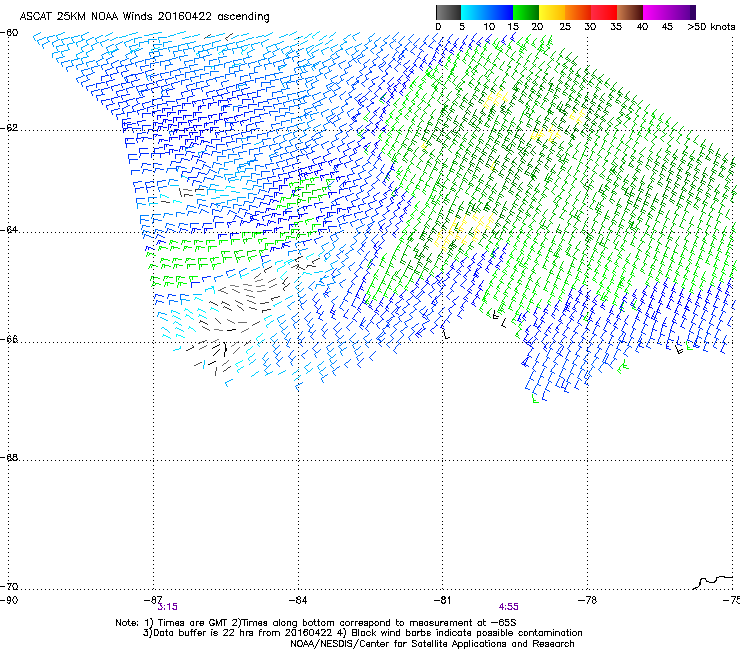Click the cyan 5-10 knots color swatch
The height and width of the screenshot is (650, 740).
pyautogui.click(x=474, y=12)
